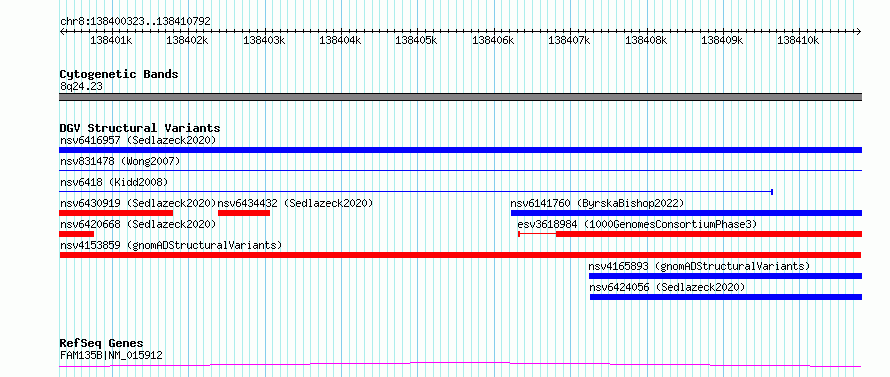Click the 138405k ruler tick label
The width and height of the screenshot is (890, 377).
point(416,40)
